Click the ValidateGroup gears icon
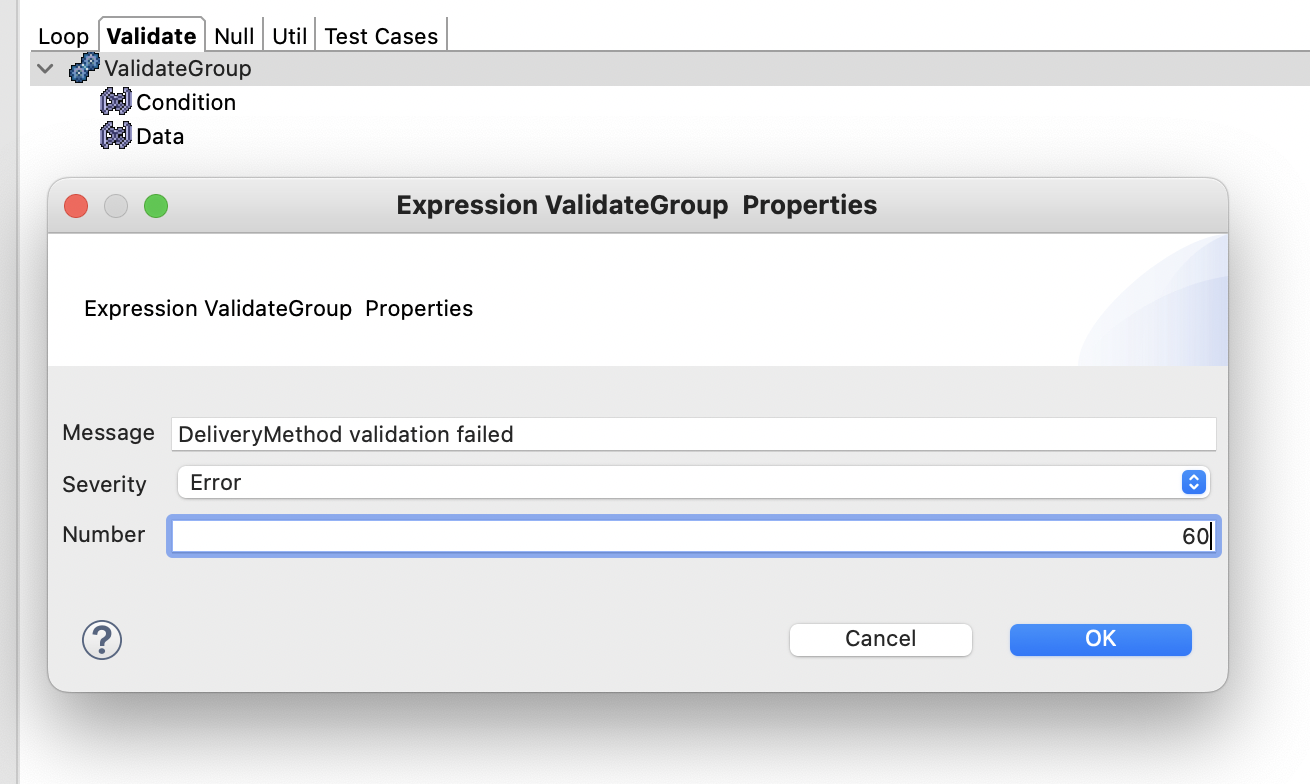The height and width of the screenshot is (784, 1310). [x=85, y=68]
